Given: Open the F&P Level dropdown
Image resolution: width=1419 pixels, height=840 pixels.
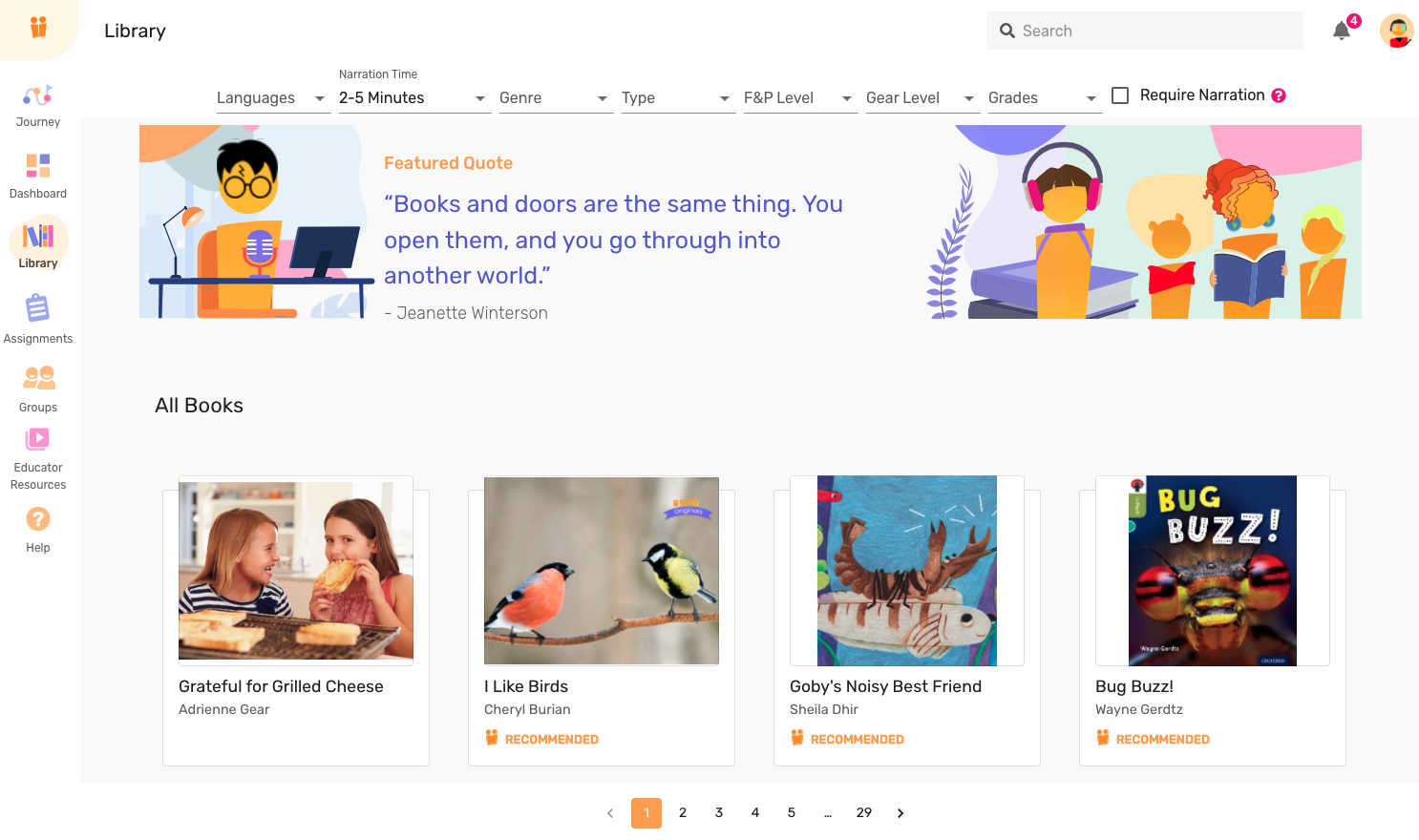Looking at the screenshot, I should click(800, 97).
